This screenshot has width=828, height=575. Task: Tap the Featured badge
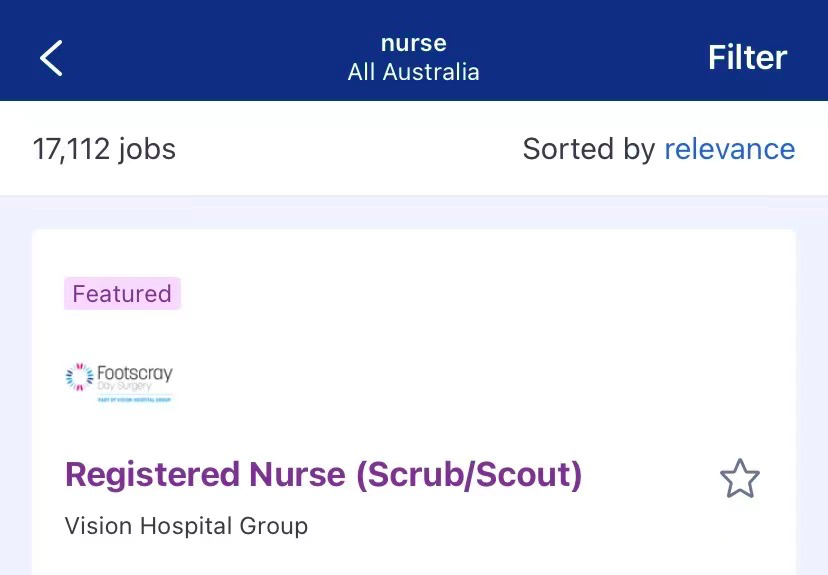[122, 294]
